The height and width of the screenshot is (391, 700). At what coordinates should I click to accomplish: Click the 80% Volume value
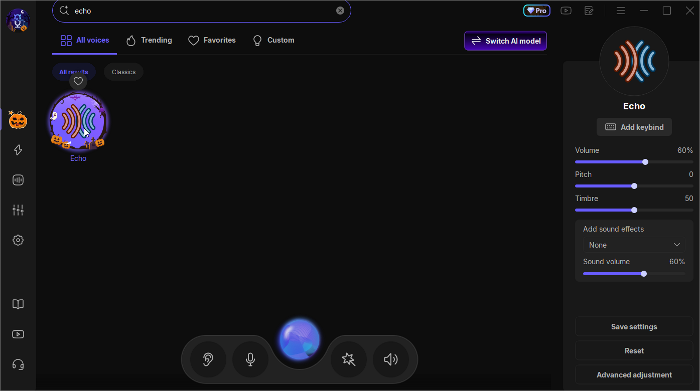[x=685, y=150]
